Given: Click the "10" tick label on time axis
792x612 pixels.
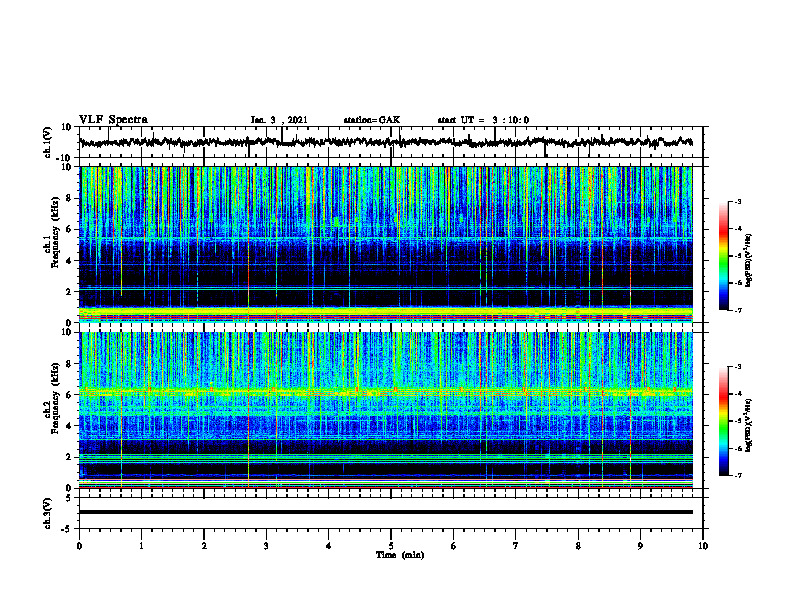Looking at the screenshot, I should click(x=703, y=546).
